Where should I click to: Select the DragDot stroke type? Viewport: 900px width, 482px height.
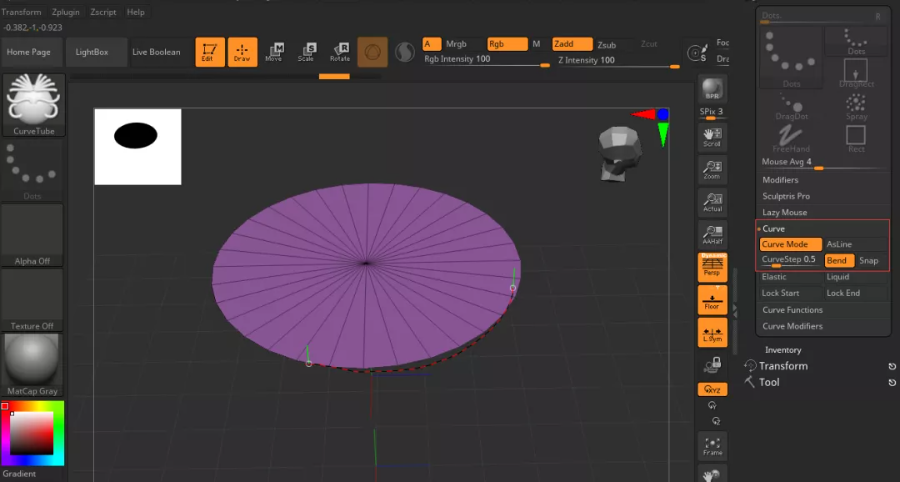pyautogui.click(x=792, y=107)
